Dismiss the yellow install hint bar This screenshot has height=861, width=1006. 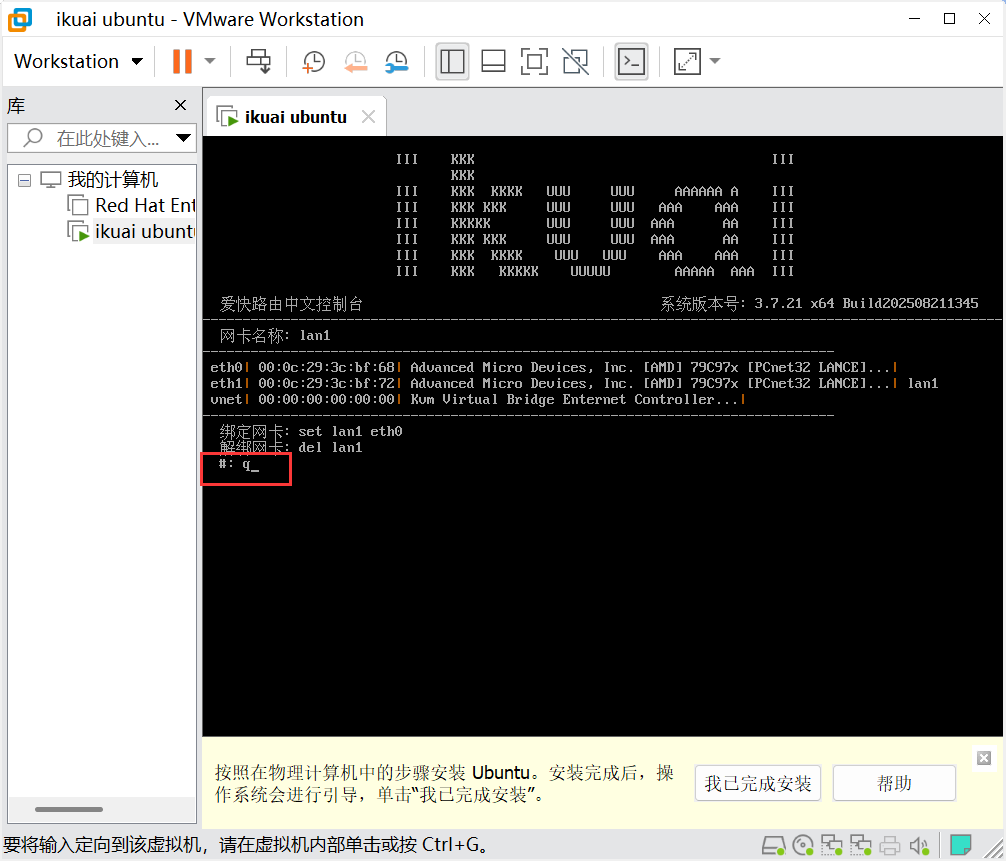tap(984, 758)
